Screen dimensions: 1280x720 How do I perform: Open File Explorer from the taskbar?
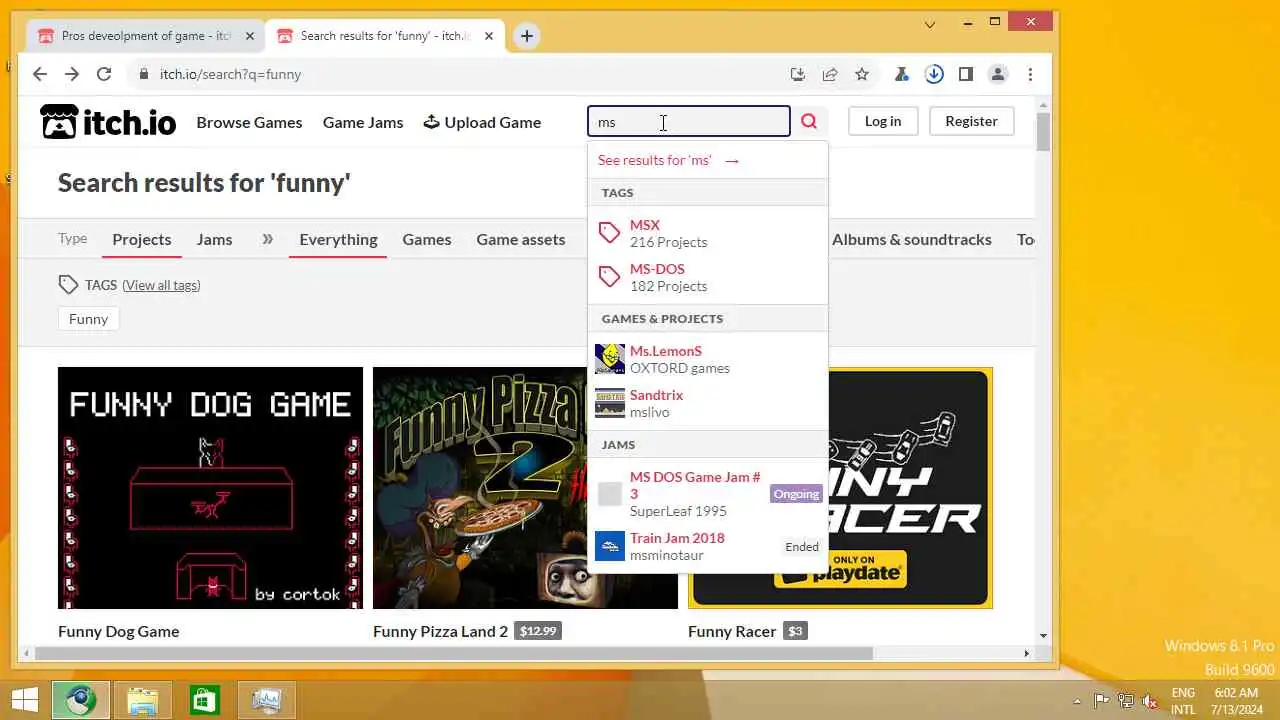pos(142,700)
